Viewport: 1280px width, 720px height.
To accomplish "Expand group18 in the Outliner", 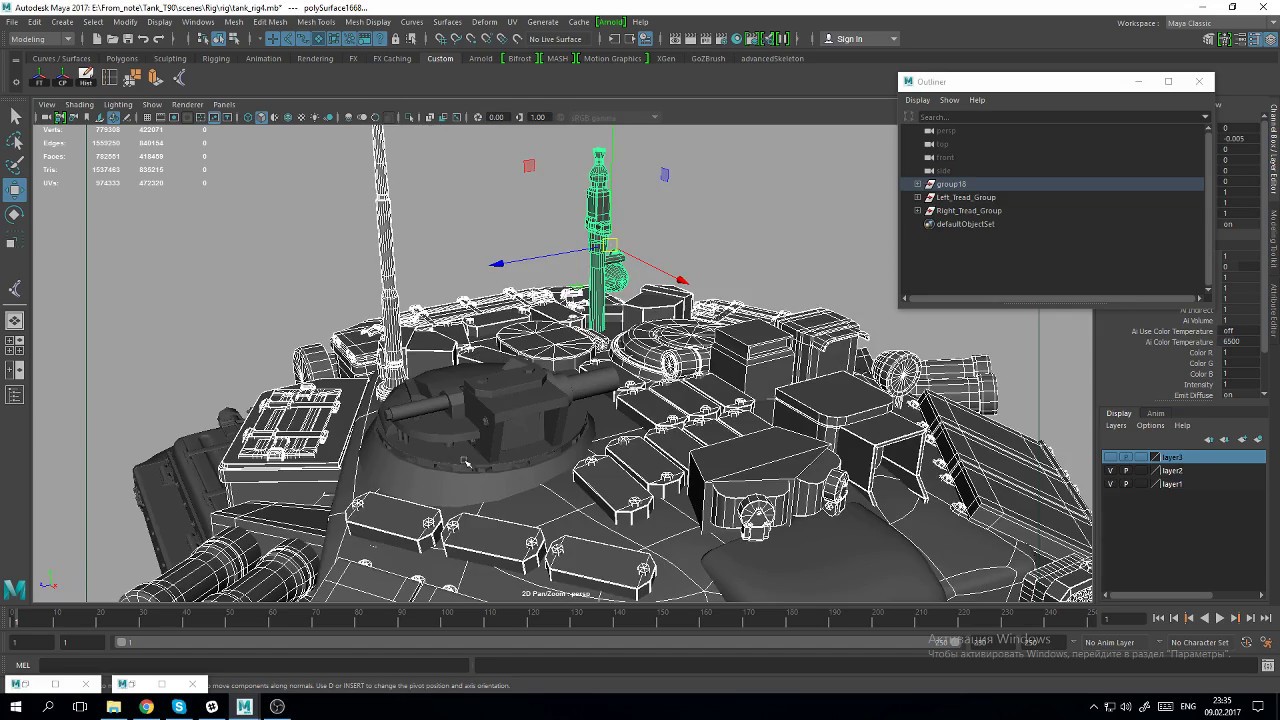I will (x=918, y=184).
